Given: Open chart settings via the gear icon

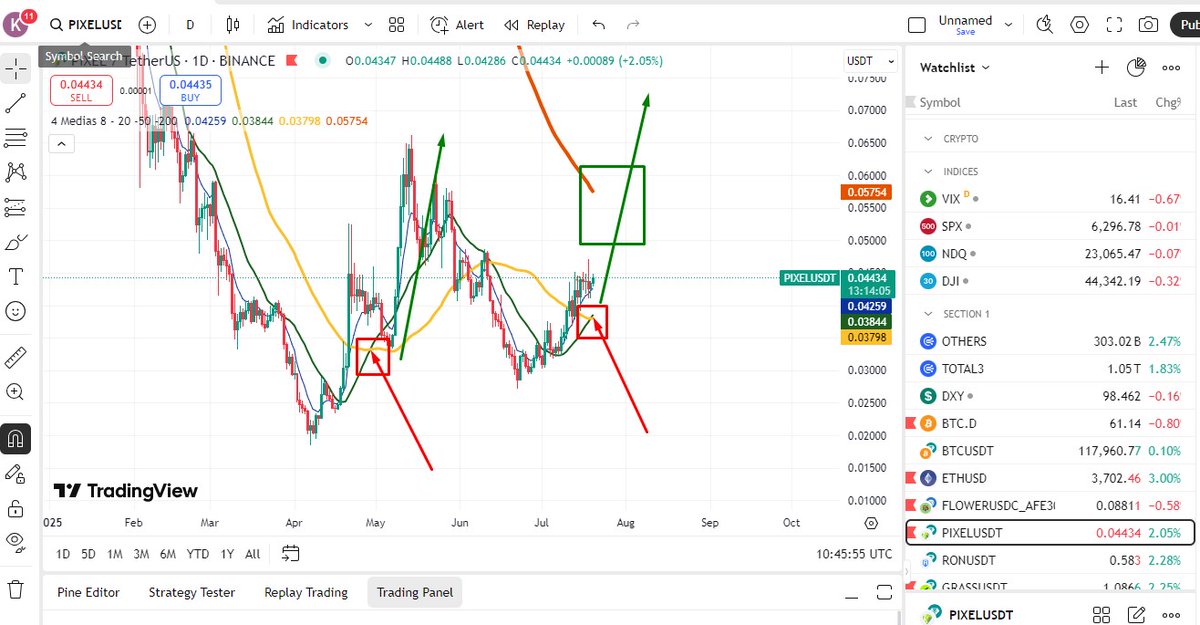Looking at the screenshot, I should click(1080, 24).
